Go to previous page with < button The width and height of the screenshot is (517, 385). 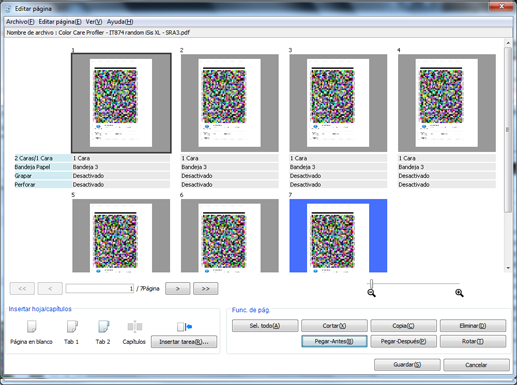tap(50, 289)
